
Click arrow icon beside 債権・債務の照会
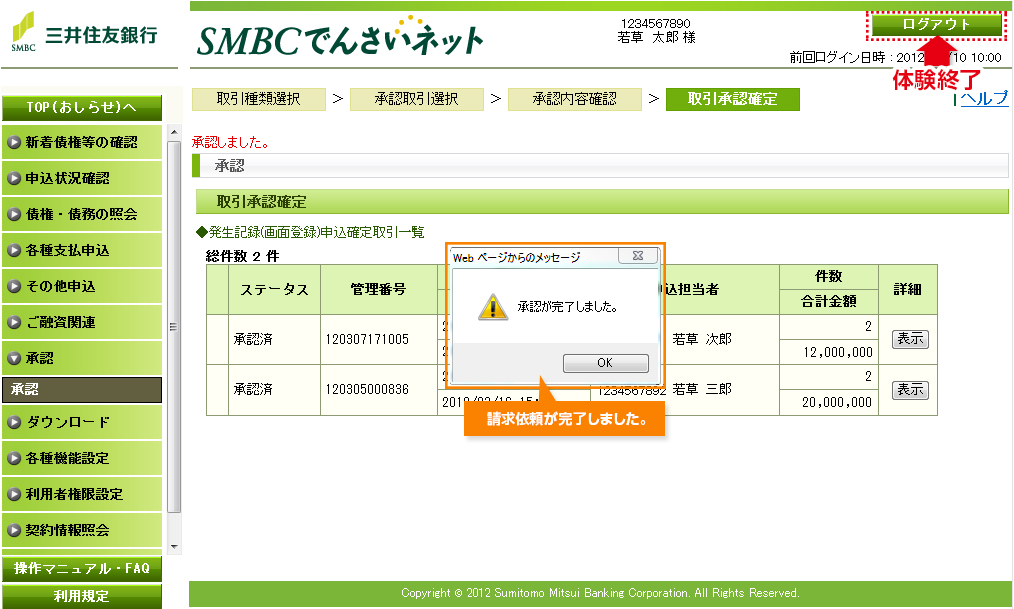[14, 215]
